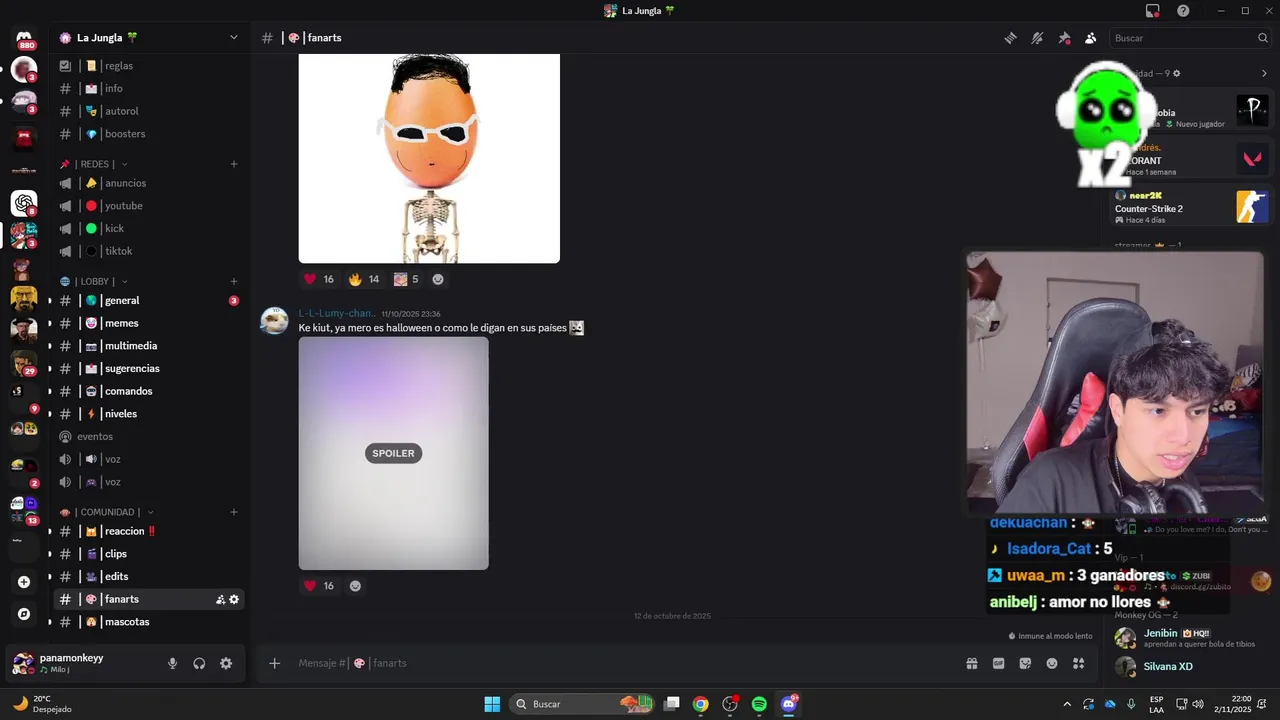
Task: Open the anuncios announcement channel
Action: pyautogui.click(x=150, y=183)
